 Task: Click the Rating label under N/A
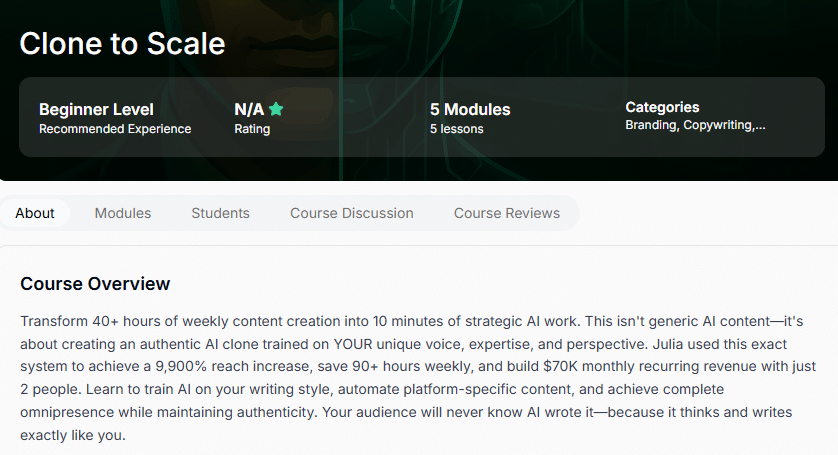coord(252,129)
